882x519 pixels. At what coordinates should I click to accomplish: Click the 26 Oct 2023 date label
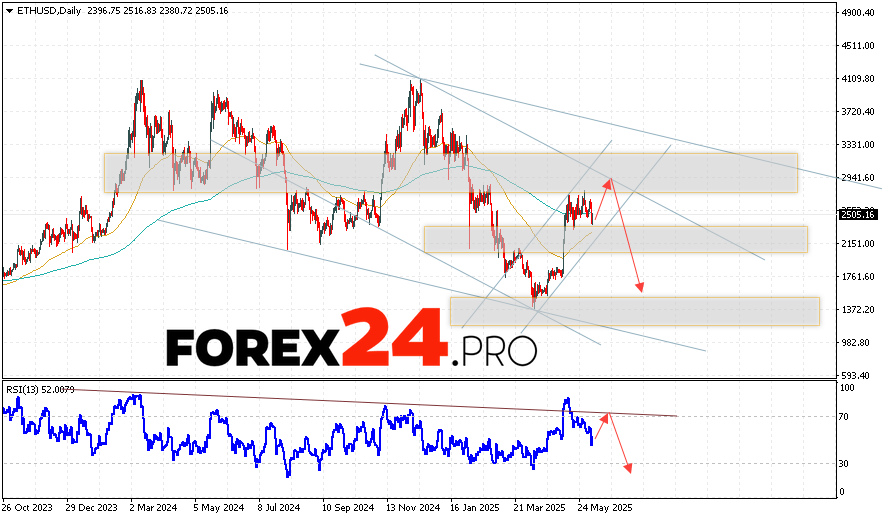(28, 507)
